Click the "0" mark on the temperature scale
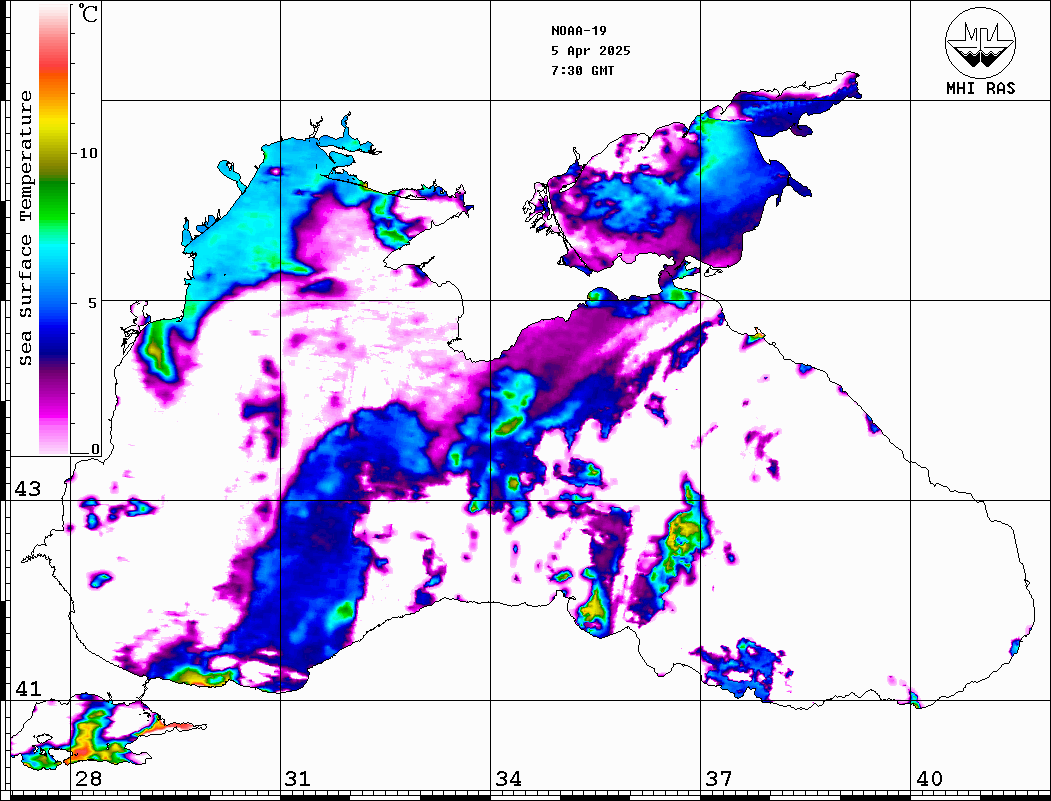Screen dimensions: 1051x801 (x=95, y=449)
